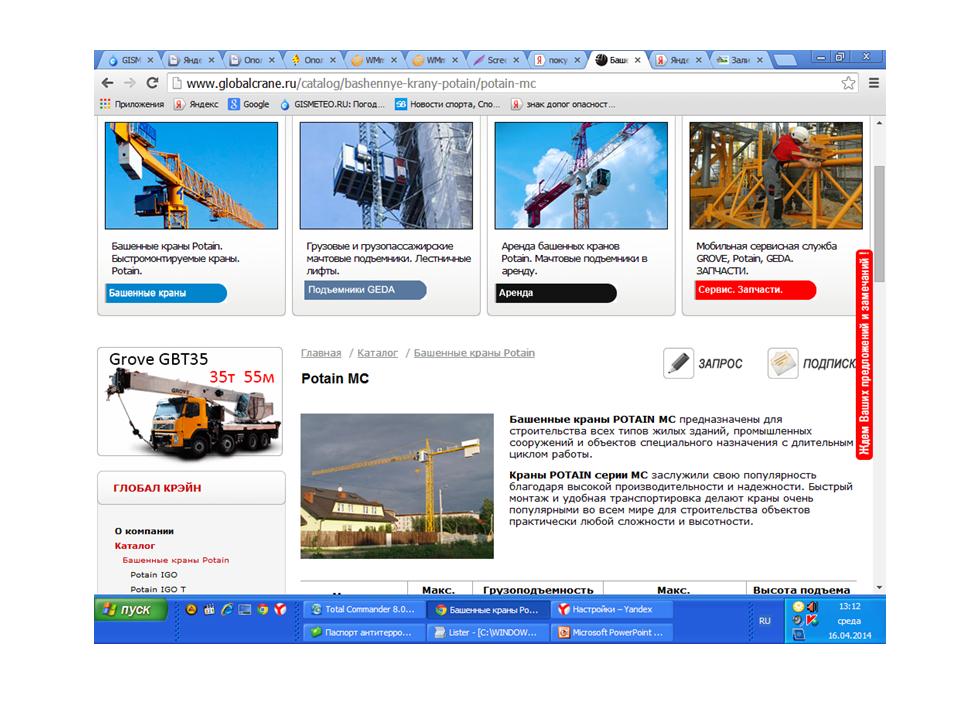Open the GISMETEO.RU bookmark
Viewport: 960px width, 720px height.
[x=332, y=104]
